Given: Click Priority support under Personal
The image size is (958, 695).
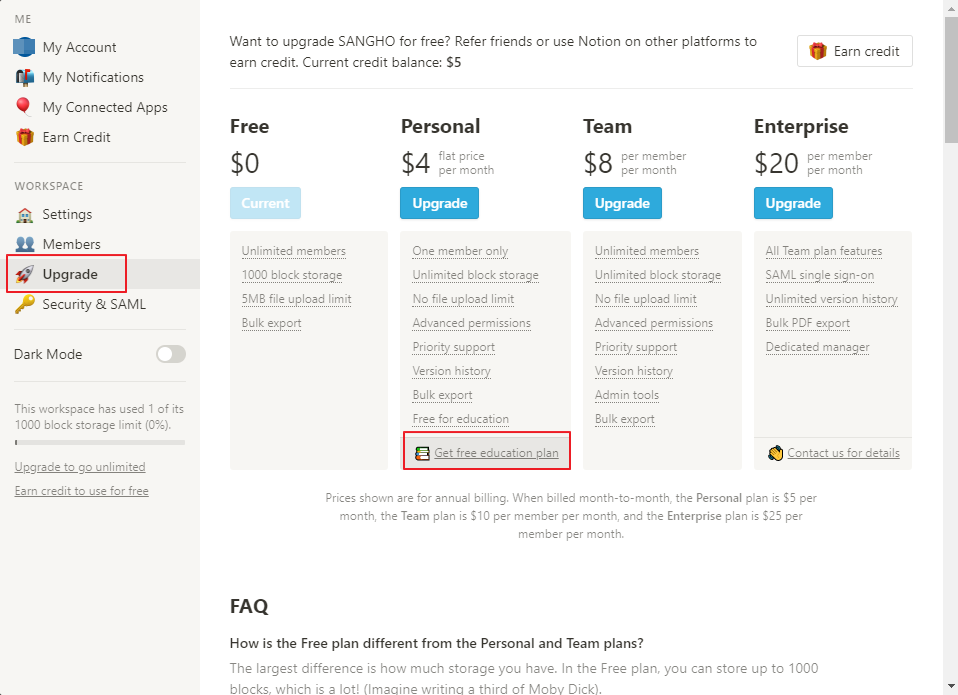Looking at the screenshot, I should tap(453, 347).
